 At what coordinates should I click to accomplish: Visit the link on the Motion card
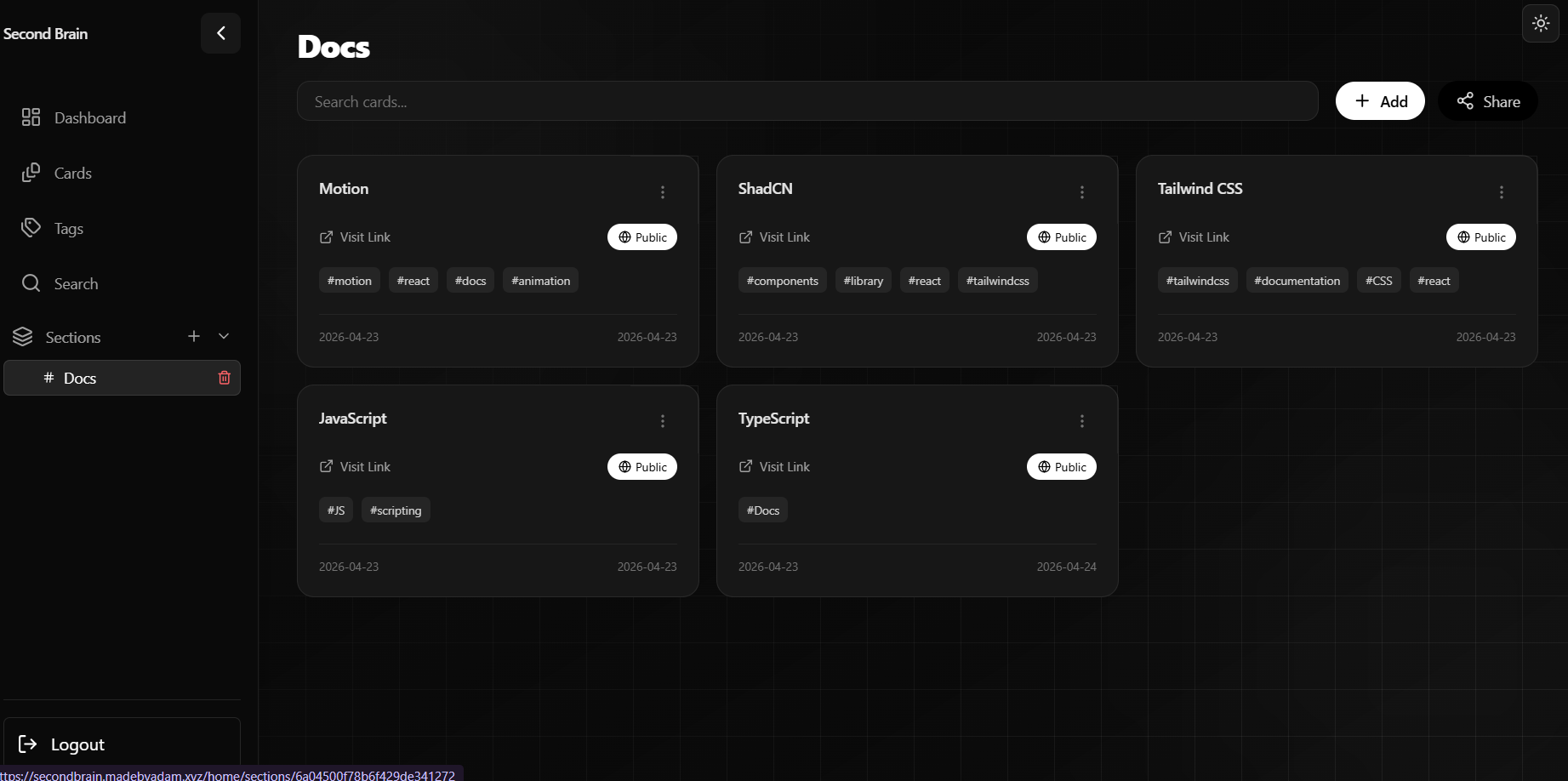(355, 237)
